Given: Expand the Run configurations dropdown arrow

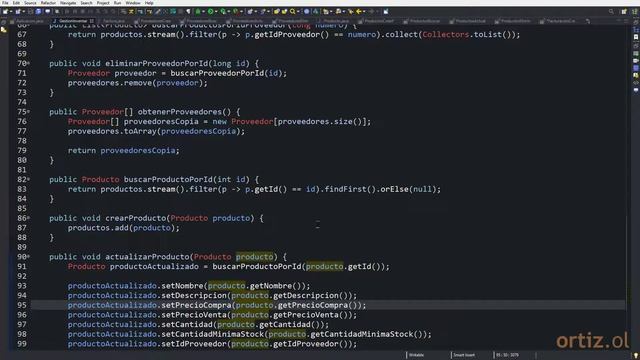Looking at the screenshot, I should click(216, 11).
